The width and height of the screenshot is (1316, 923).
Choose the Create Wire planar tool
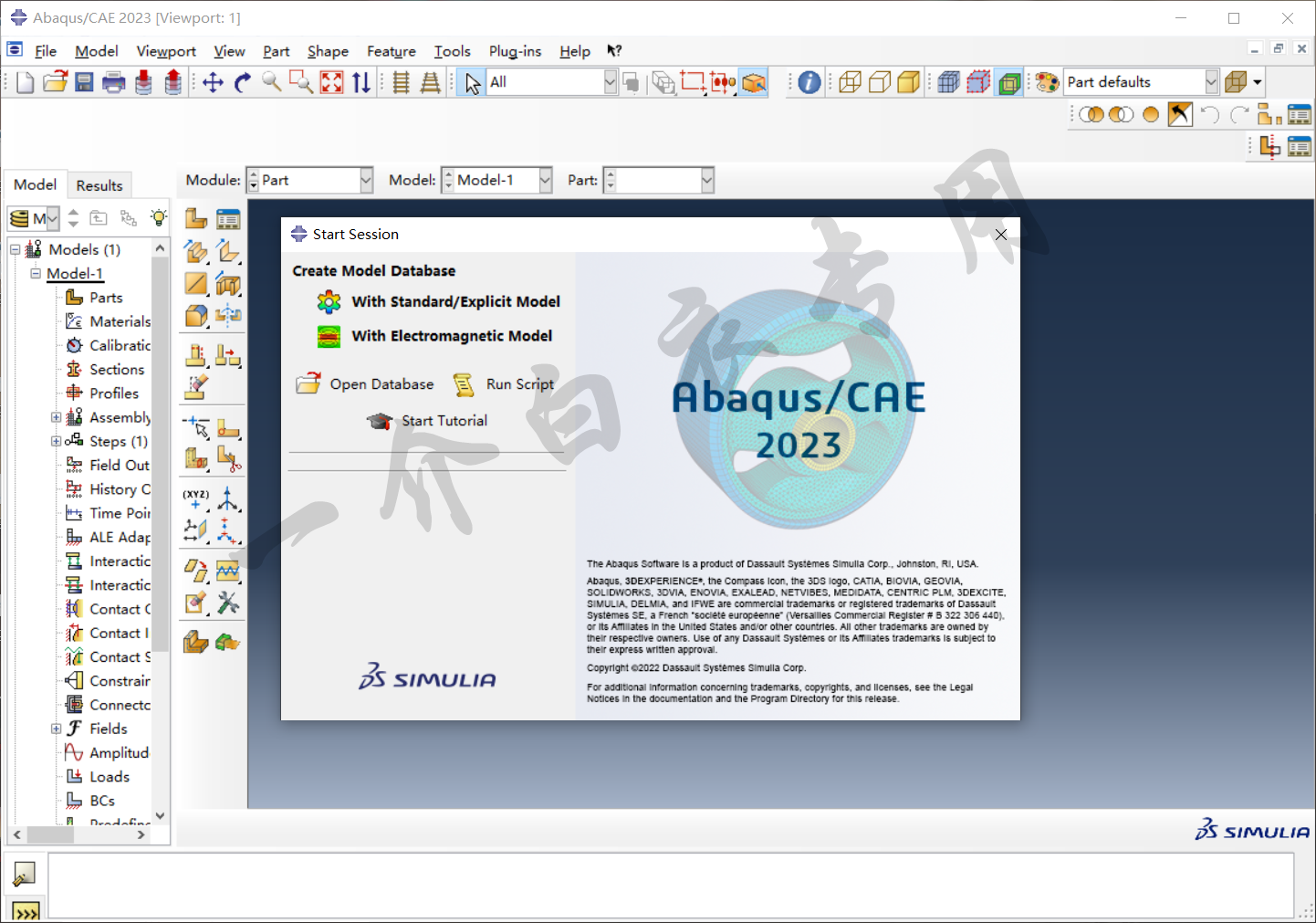(x=228, y=251)
